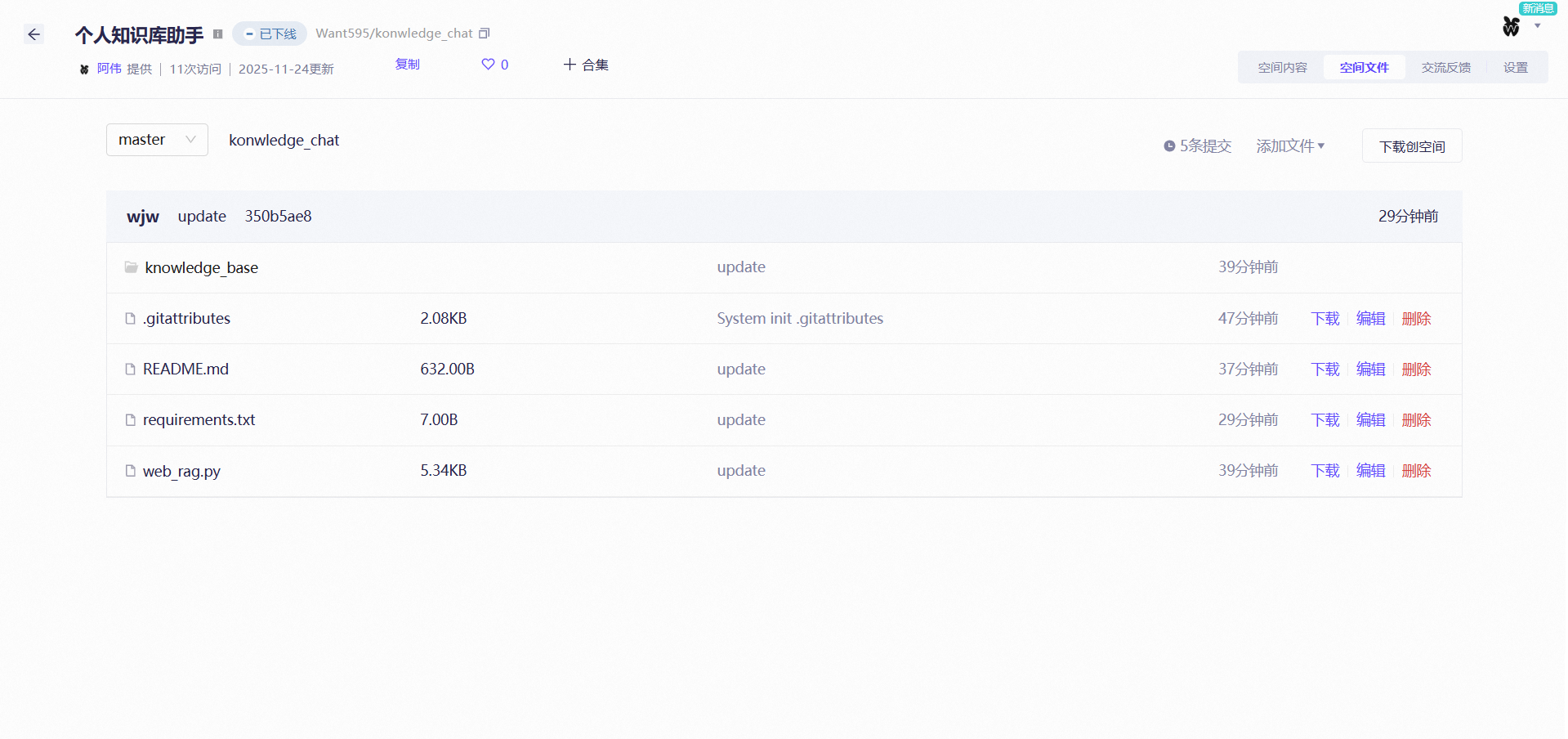
Task: Open the user avatar in top right
Action: 1511,27
